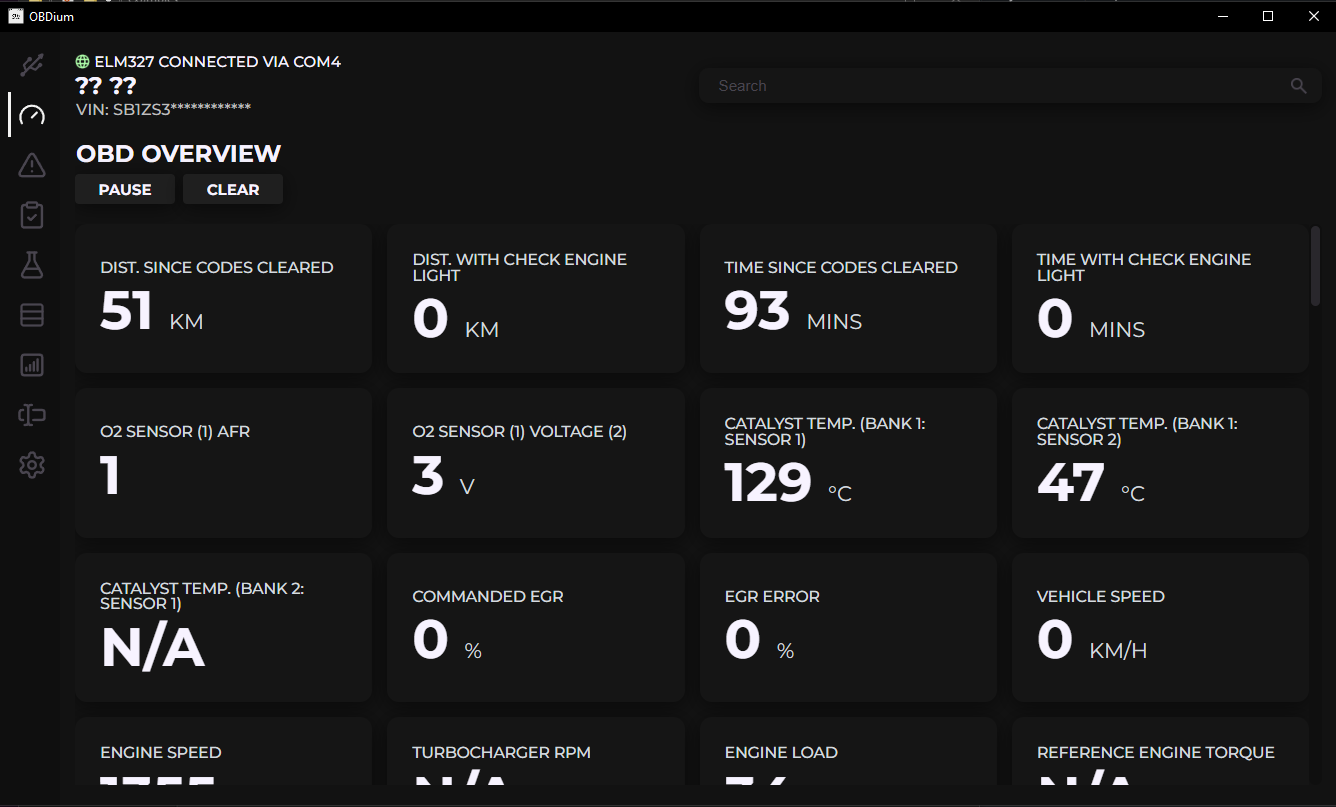Open the warning triangle trouble codes icon
The image size is (1336, 807).
click(x=32, y=165)
